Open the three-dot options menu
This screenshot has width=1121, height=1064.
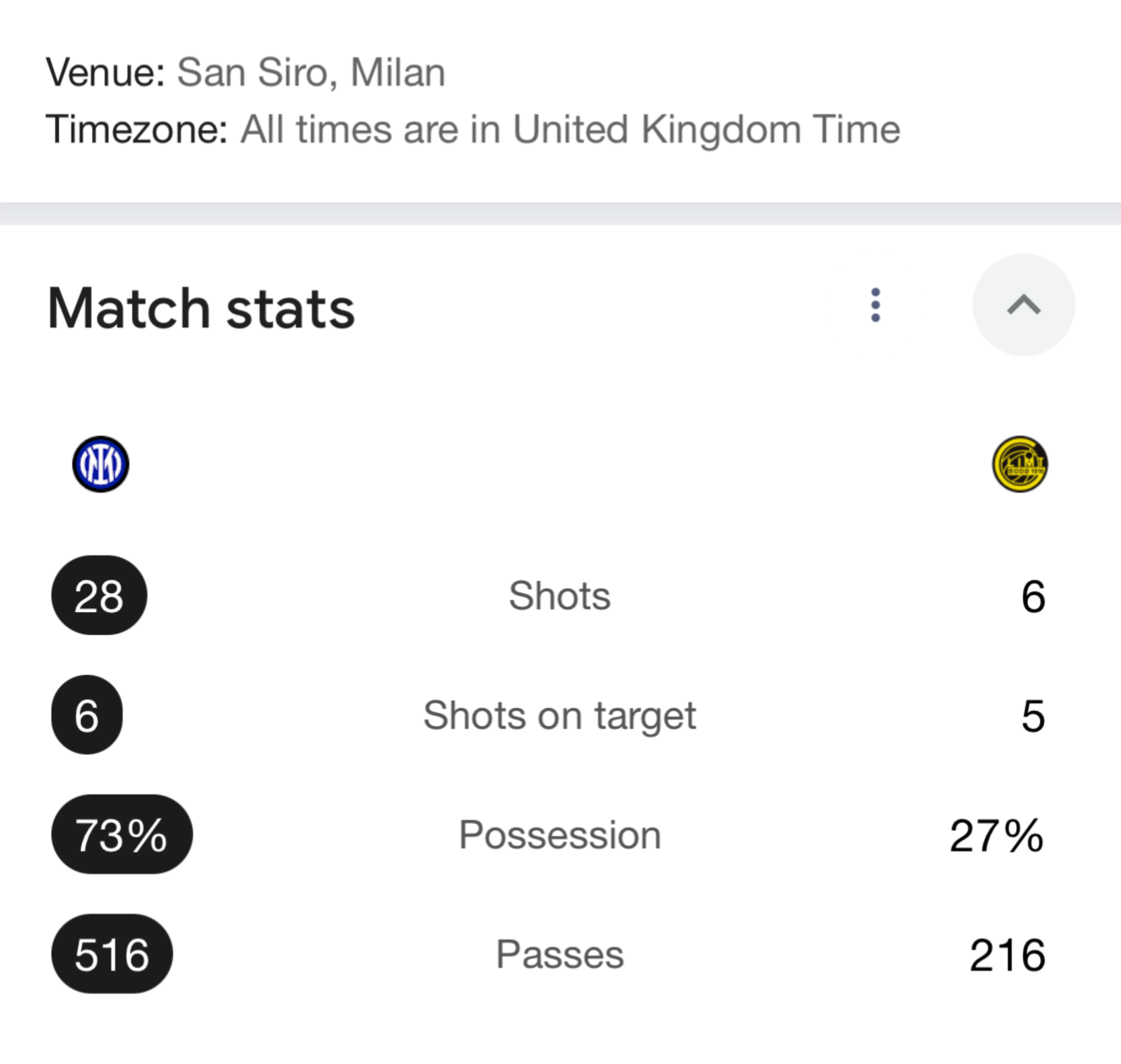point(875,305)
